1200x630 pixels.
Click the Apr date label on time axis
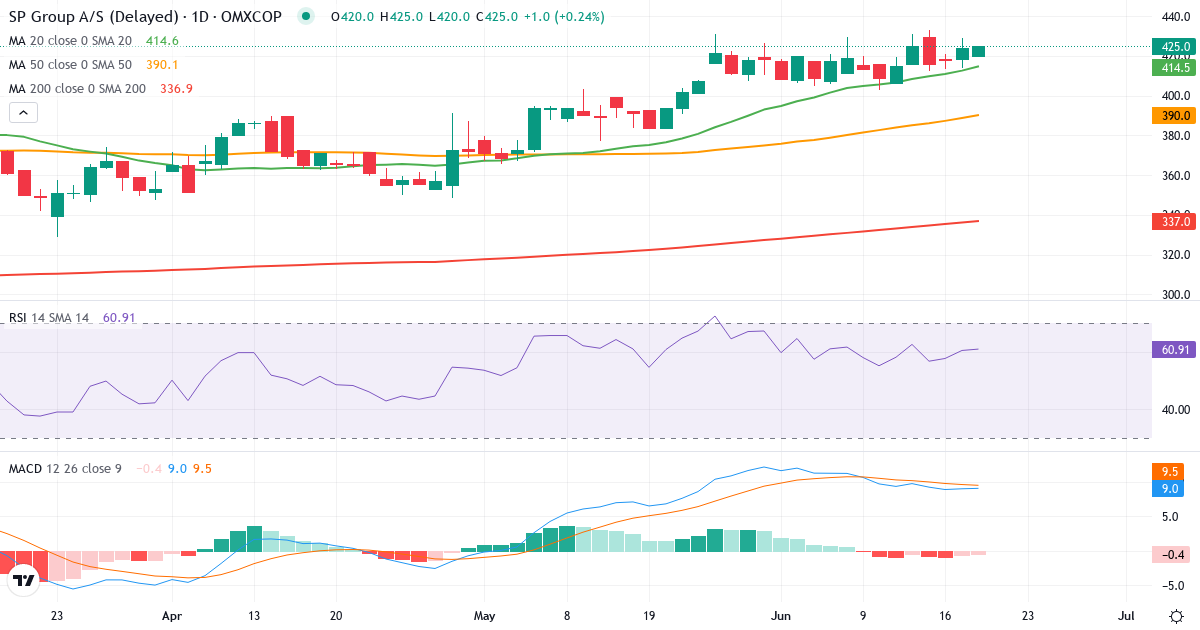tap(173, 616)
